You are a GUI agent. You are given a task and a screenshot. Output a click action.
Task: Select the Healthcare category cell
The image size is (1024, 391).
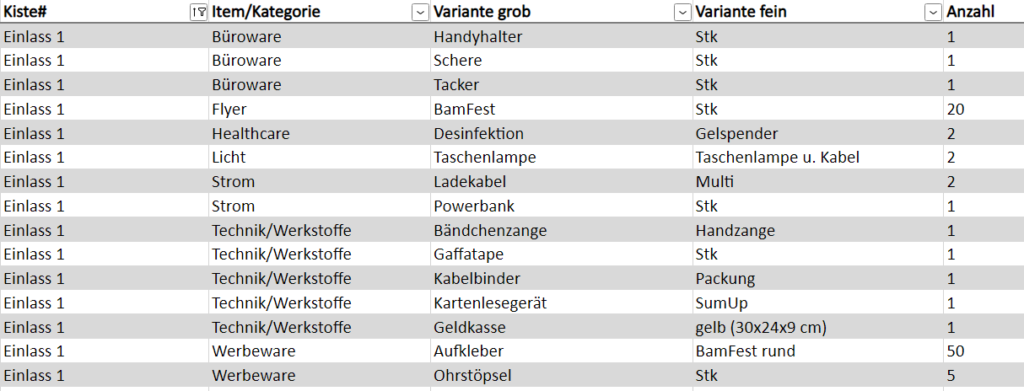click(x=319, y=134)
